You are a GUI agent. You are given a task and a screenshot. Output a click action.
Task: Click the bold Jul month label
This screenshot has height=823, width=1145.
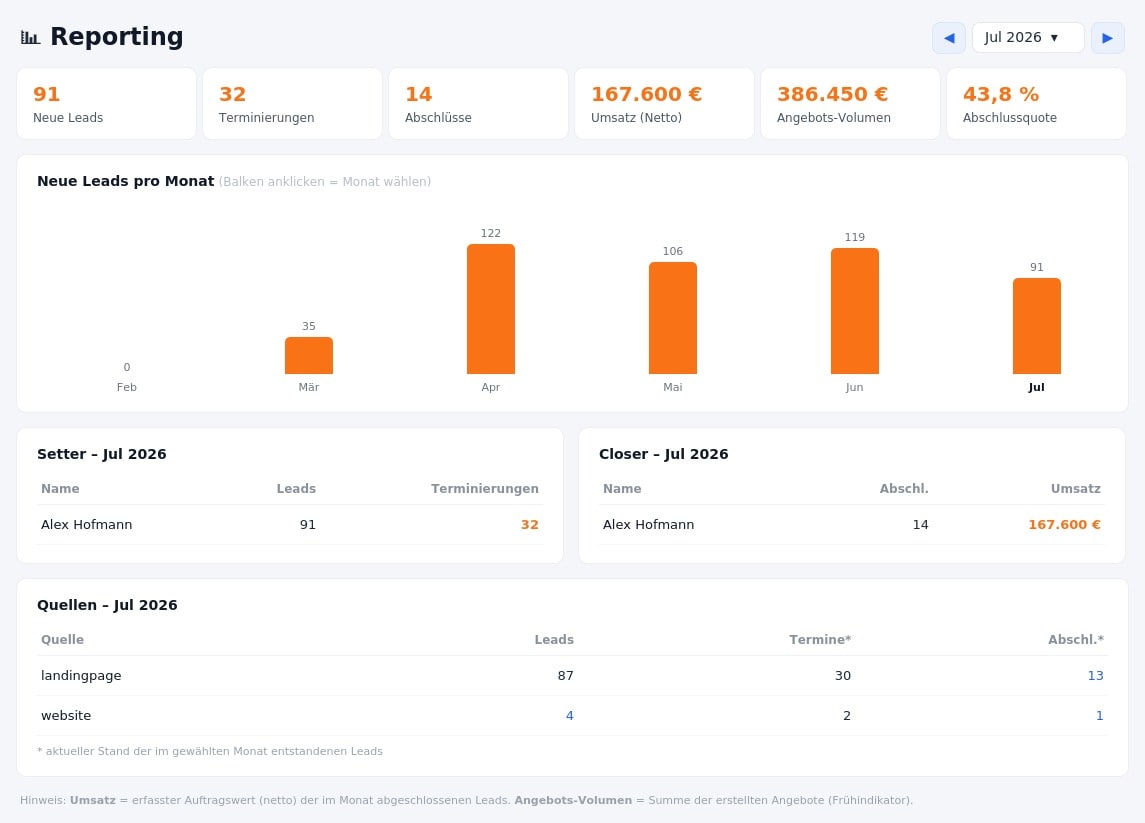[x=1036, y=387]
